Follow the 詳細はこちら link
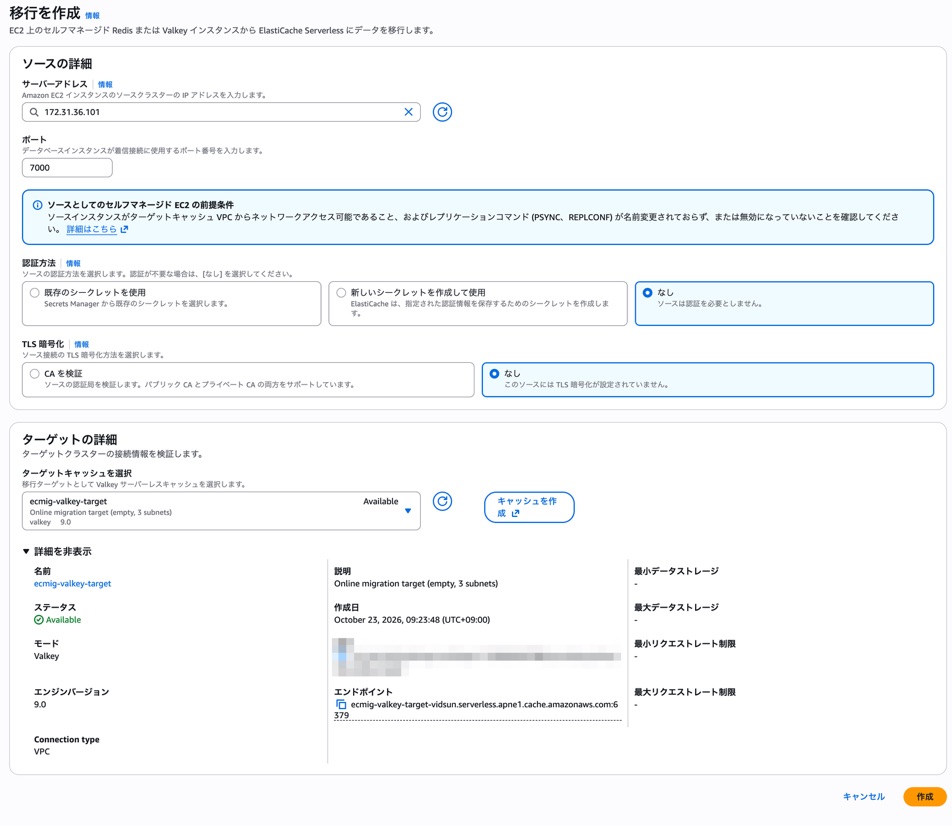The height and width of the screenshot is (826, 952). pos(97,229)
